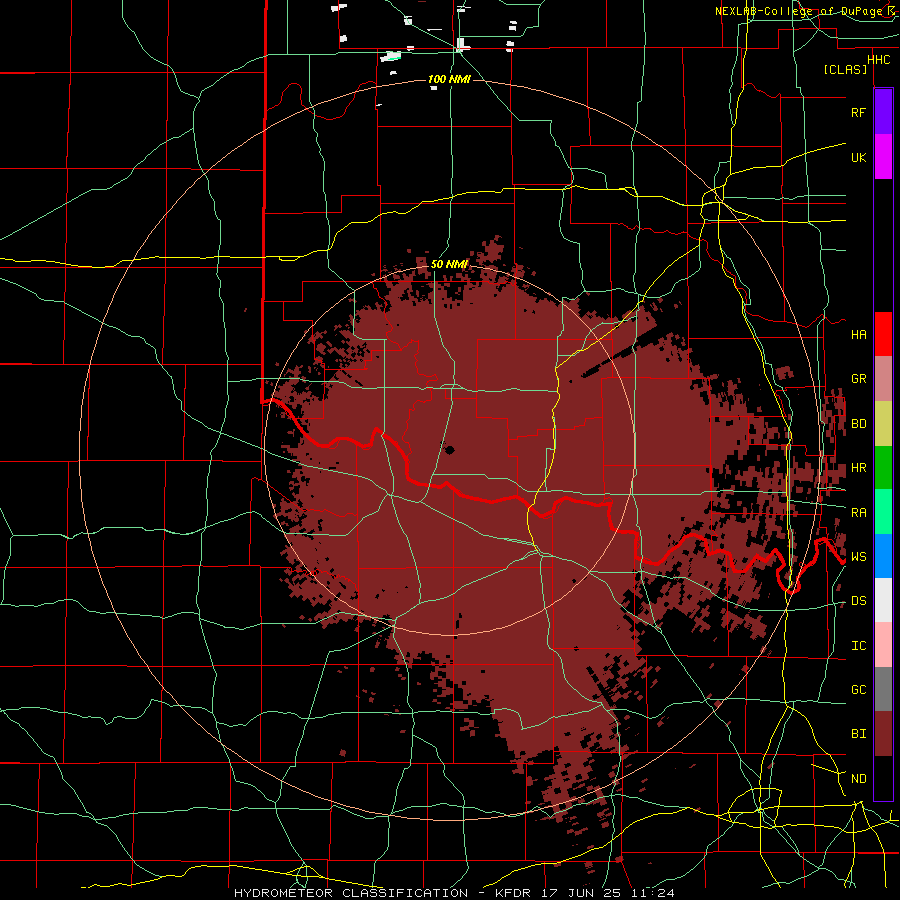Viewport: 900px width, 900px height.
Task: Click the WS legend label
Action: coord(858,556)
